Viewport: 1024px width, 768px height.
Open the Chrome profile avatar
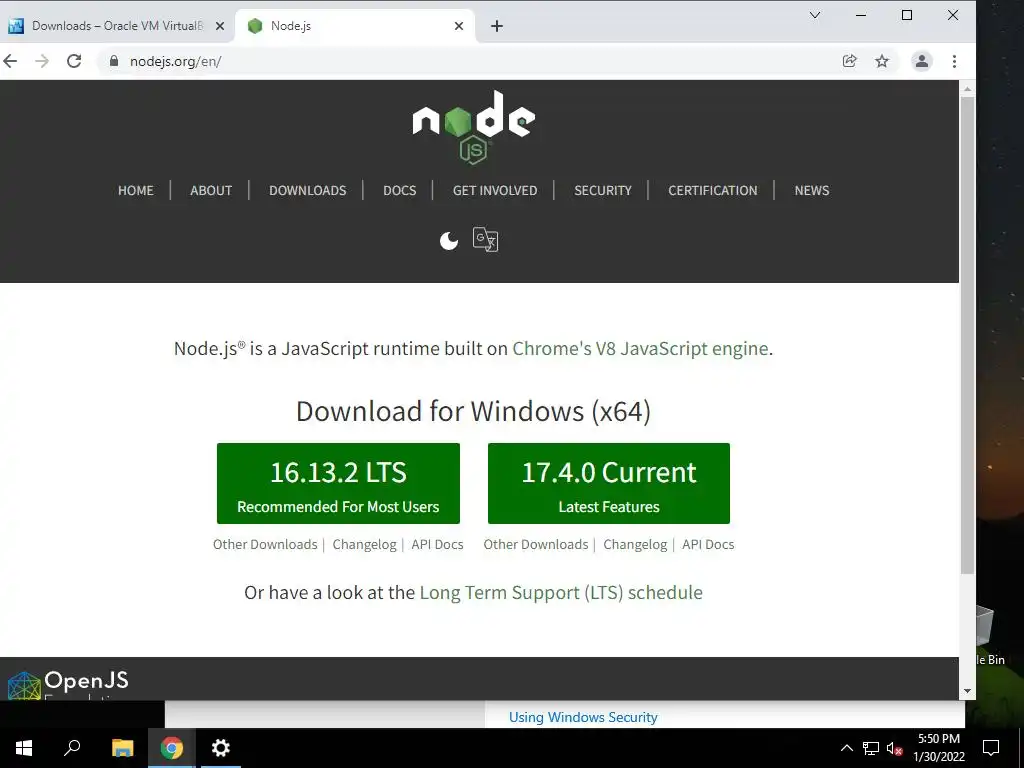(921, 61)
